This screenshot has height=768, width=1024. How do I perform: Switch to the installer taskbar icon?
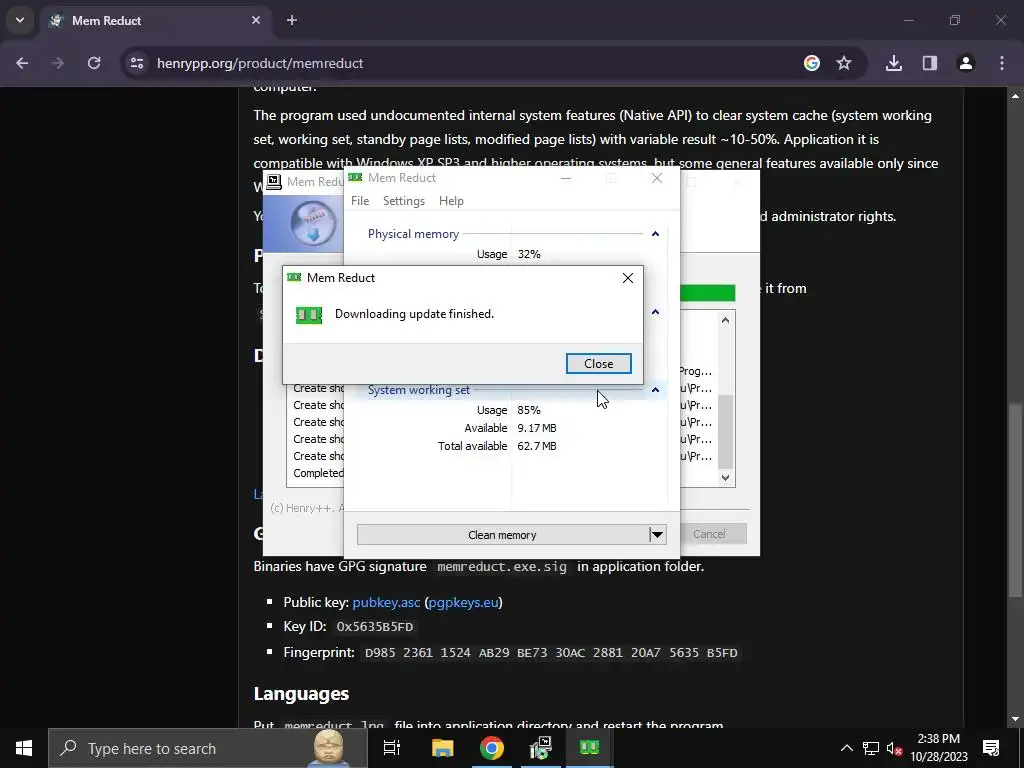tap(541, 748)
